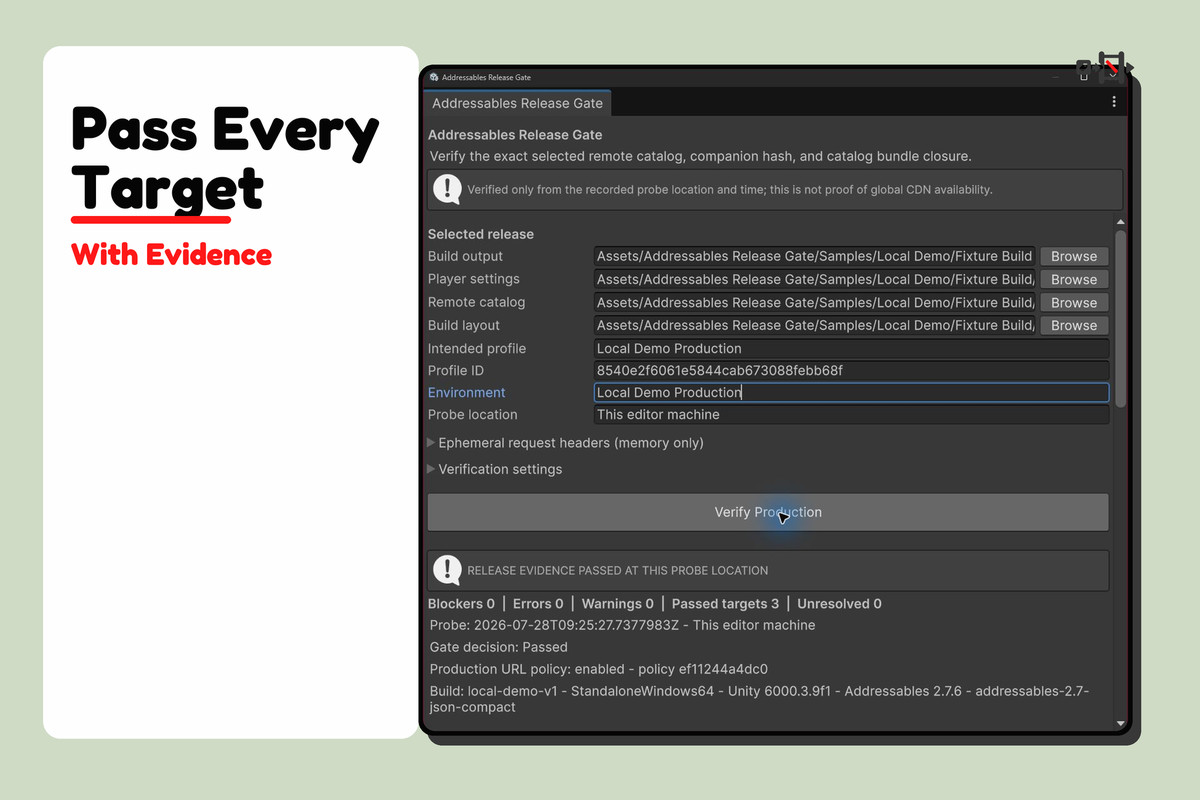Click the bold Addressables Release Gate heading
The height and width of the screenshot is (800, 1200).
tap(515, 134)
